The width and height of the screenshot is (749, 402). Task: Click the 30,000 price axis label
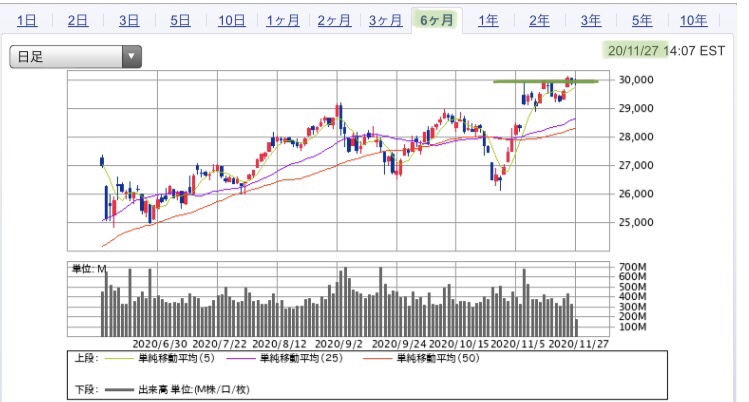click(636, 80)
